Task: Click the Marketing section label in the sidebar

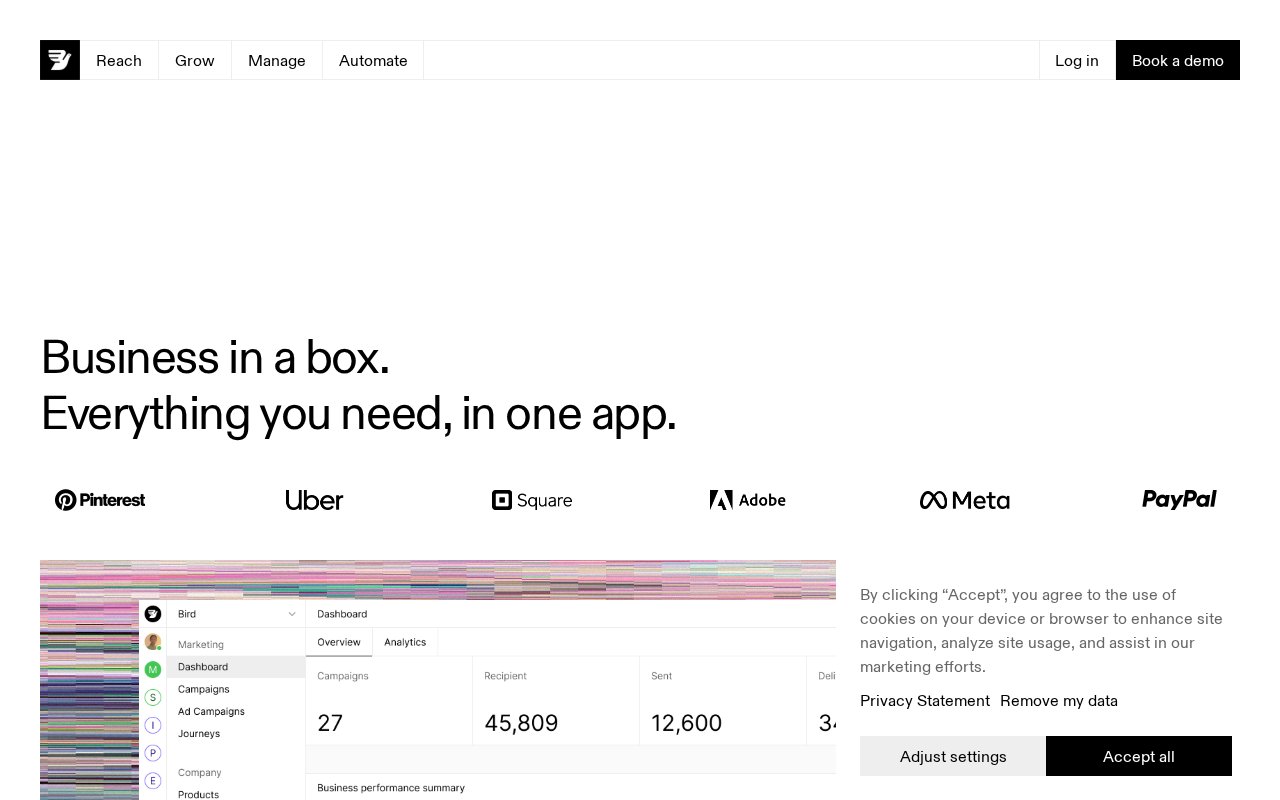Action: click(x=201, y=645)
